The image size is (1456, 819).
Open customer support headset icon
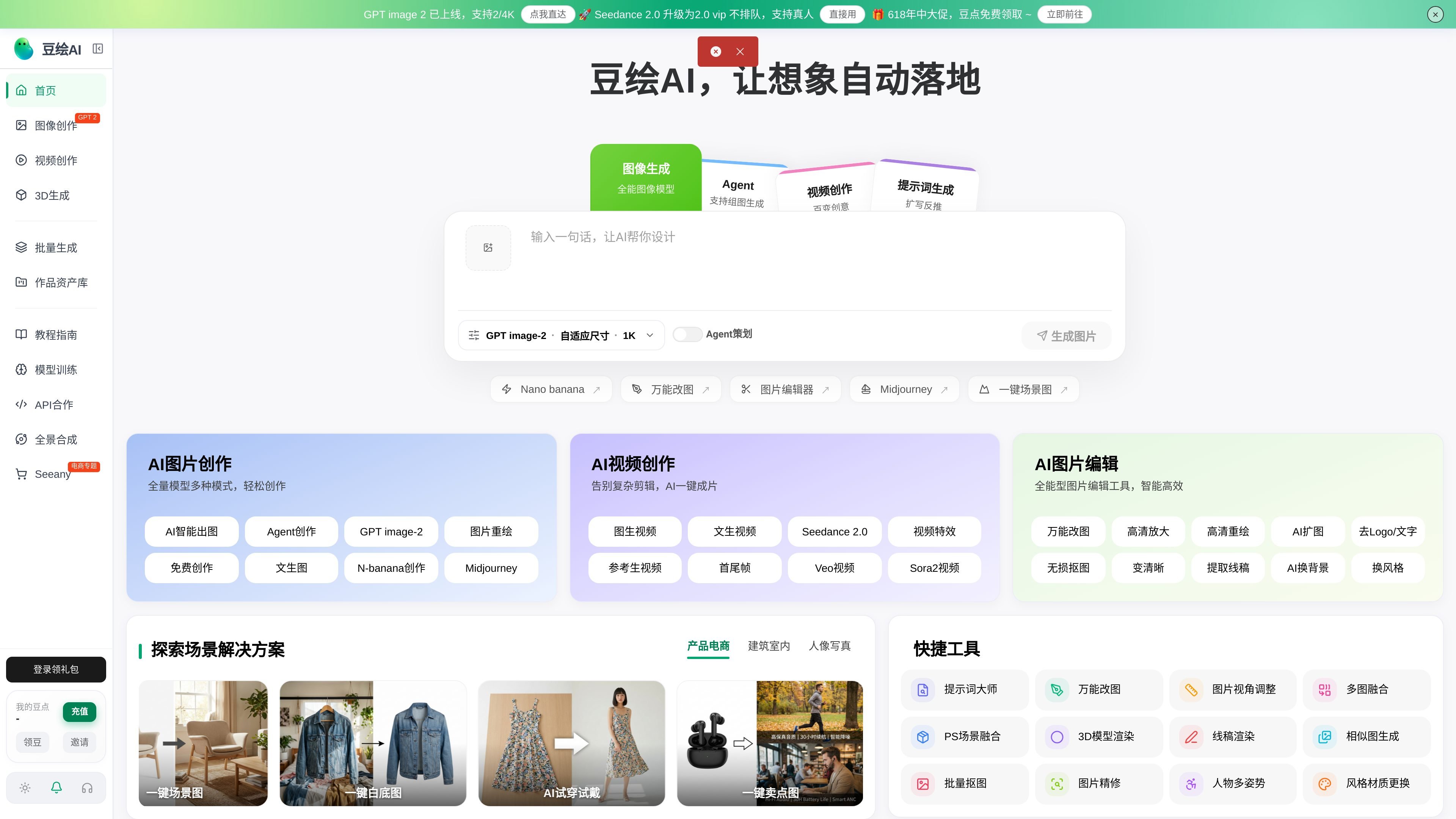tap(87, 788)
